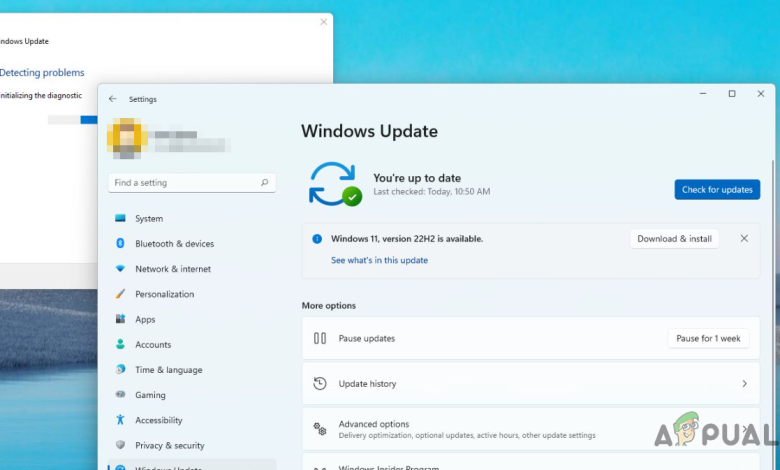Open See what's in this update link
The image size is (780, 470).
click(380, 260)
